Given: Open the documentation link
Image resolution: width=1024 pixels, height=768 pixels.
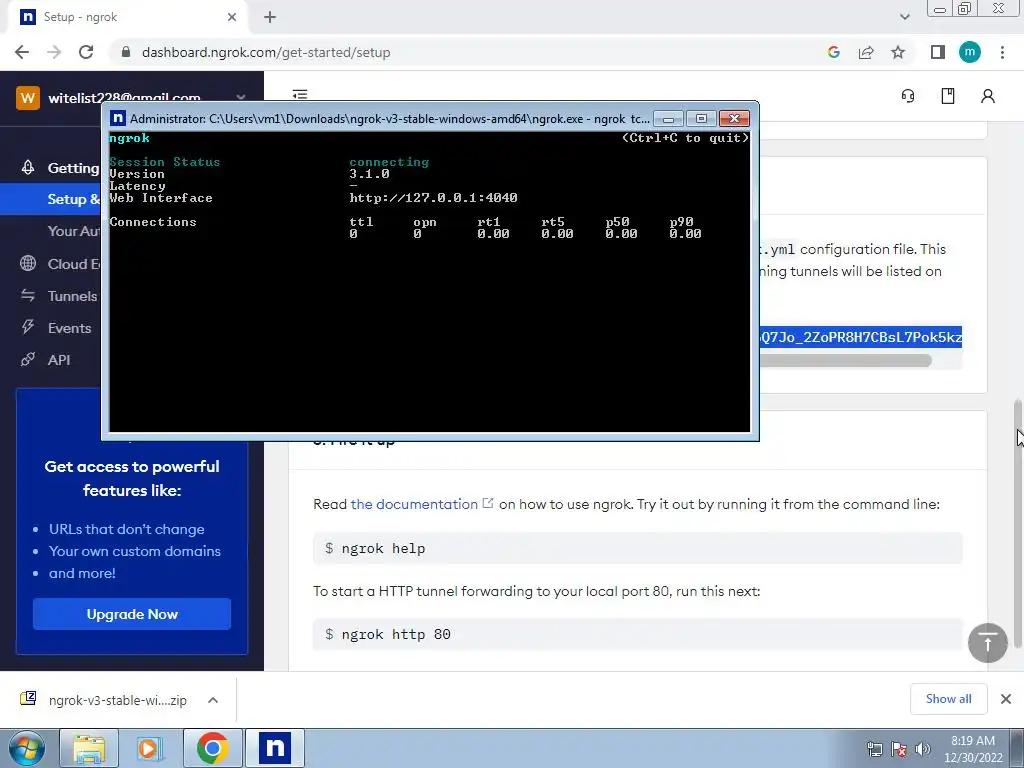Looking at the screenshot, I should (414, 504).
